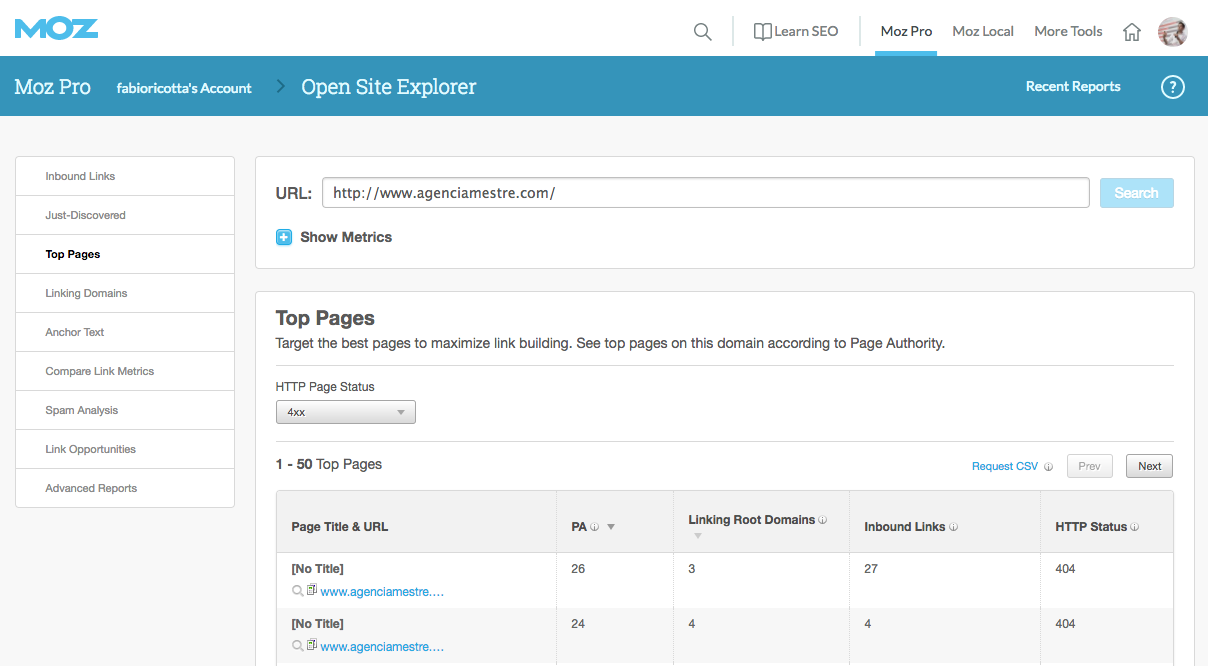Open the HTTP Page Status 4xx dropdown

tap(345, 411)
